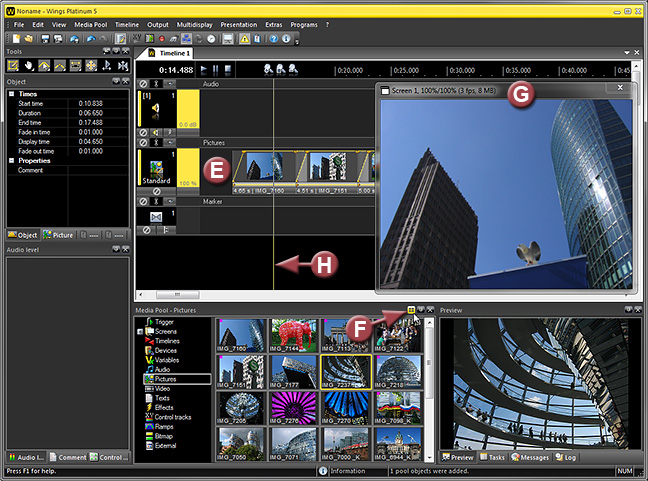Switch to the Messages tab in Preview panel
Viewport: 648px width, 481px height.
530,457
